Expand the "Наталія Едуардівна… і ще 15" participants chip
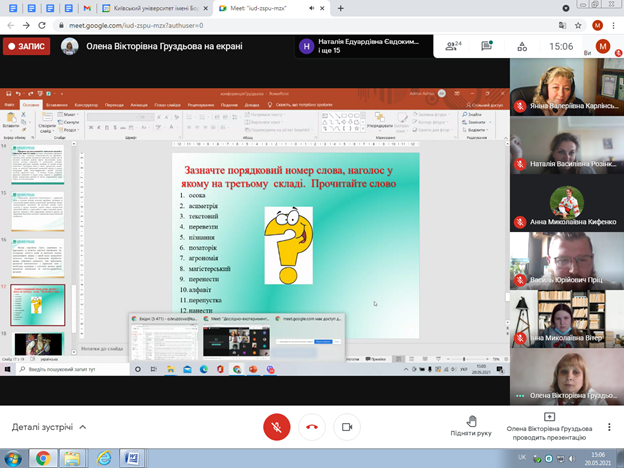This screenshot has height=468, width=624. (364, 46)
